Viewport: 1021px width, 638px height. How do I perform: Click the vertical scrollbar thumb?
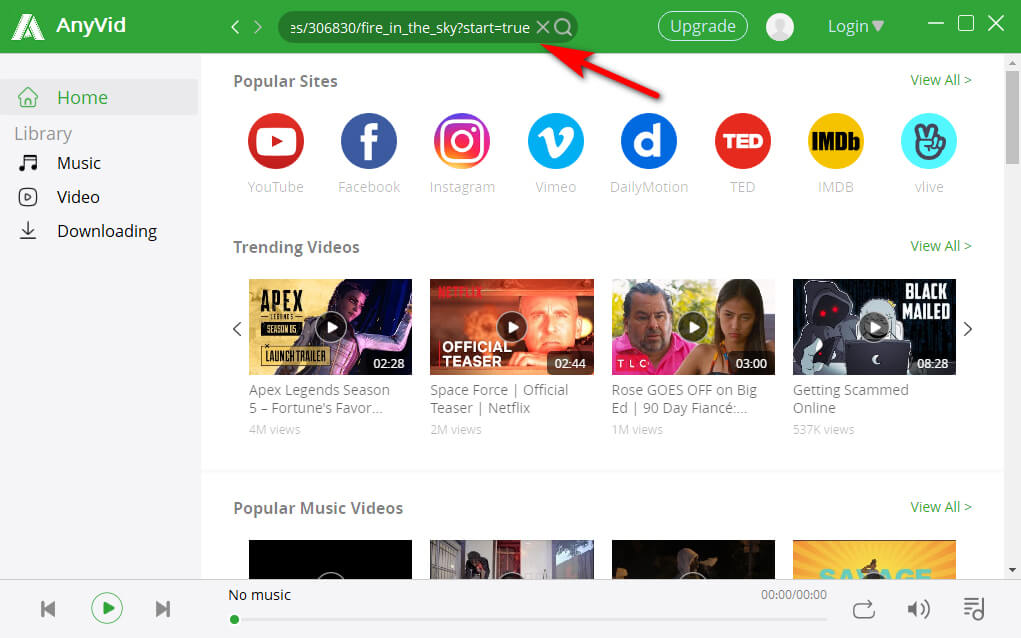pos(1012,117)
